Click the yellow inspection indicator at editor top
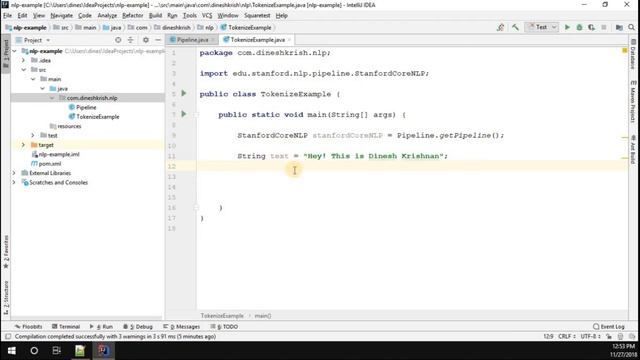The width and height of the screenshot is (640, 360). (x=624, y=51)
